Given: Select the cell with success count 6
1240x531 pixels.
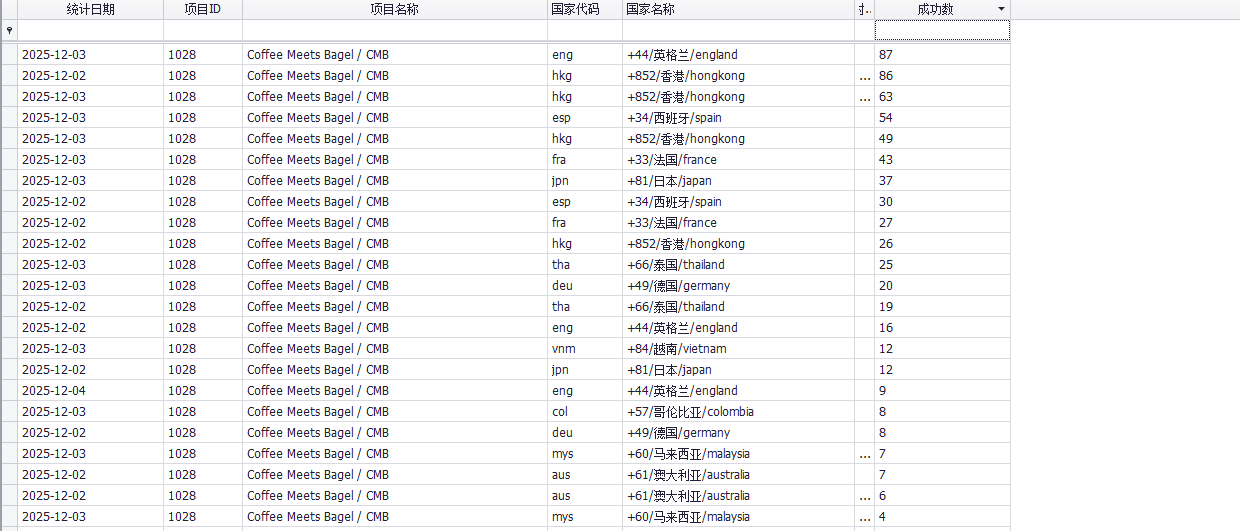Looking at the screenshot, I should pyautogui.click(x=942, y=496).
